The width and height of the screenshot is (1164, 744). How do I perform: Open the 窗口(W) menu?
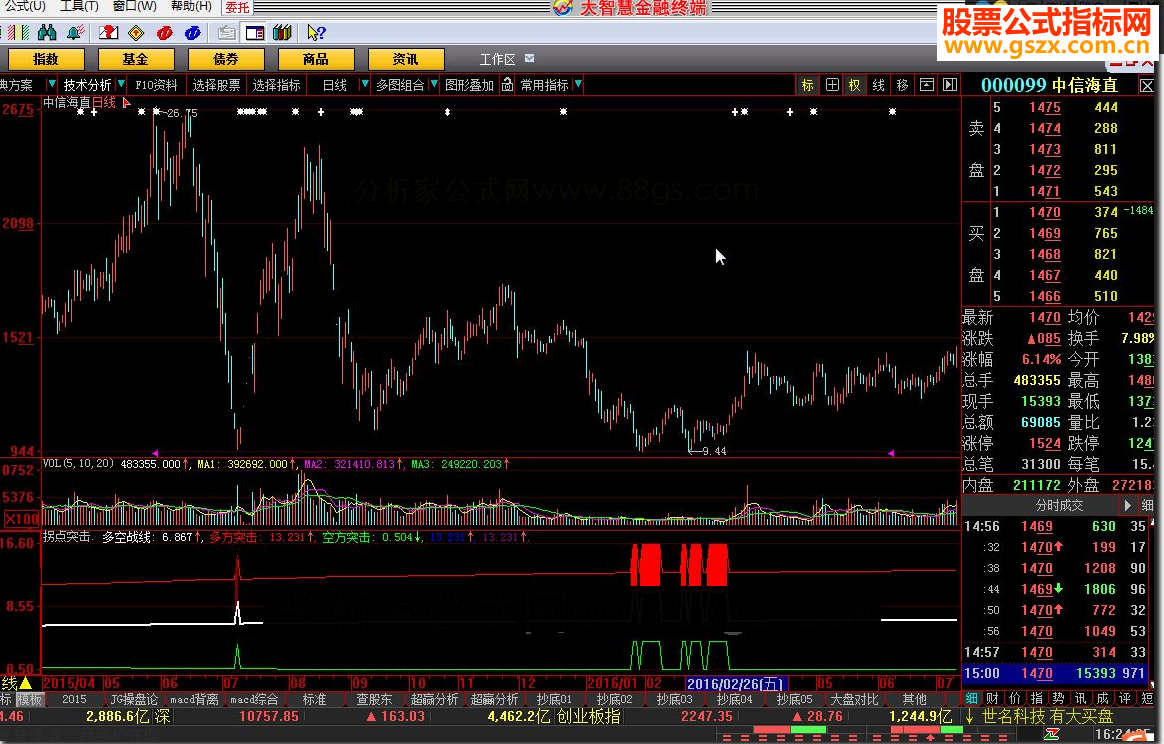click(134, 6)
